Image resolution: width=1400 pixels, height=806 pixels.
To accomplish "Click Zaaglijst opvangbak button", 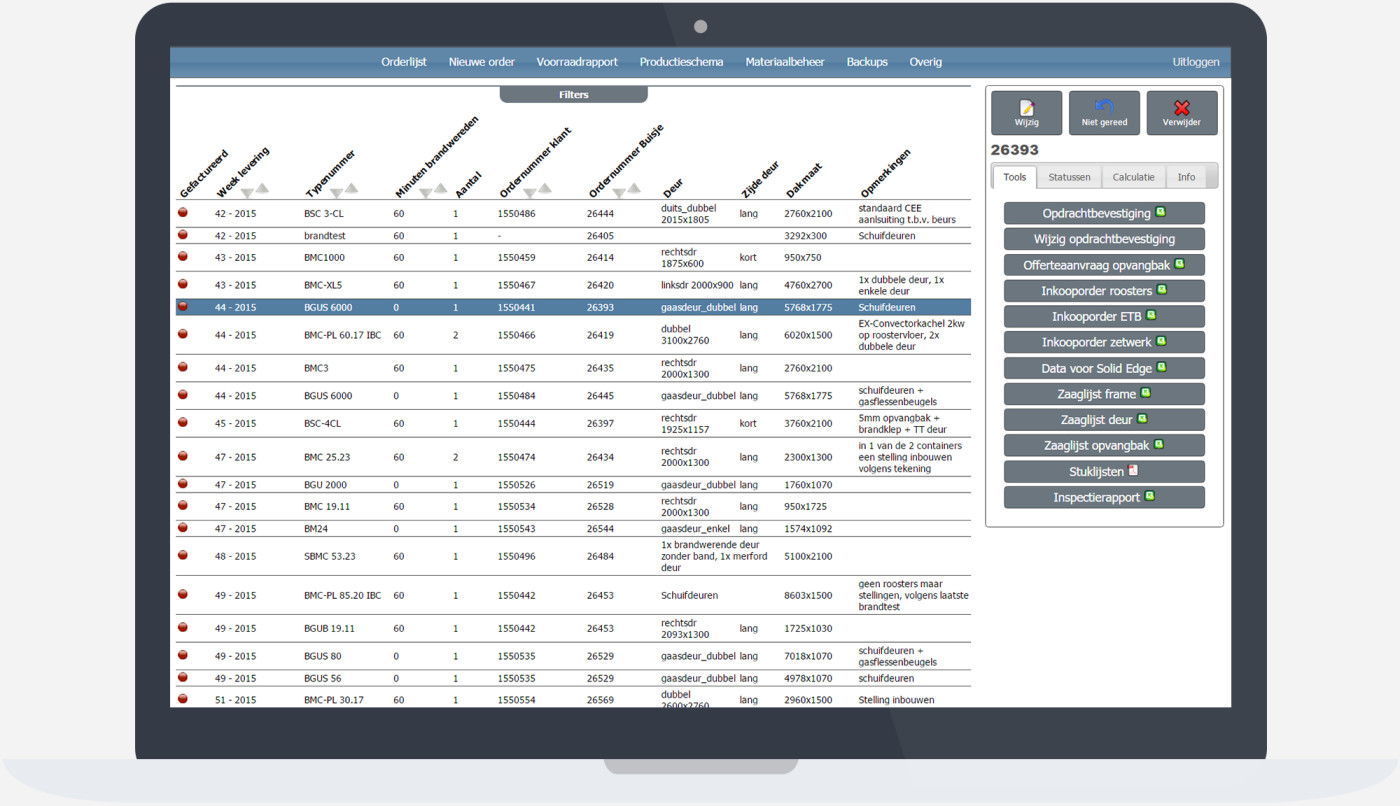I will pyautogui.click(x=1104, y=445).
